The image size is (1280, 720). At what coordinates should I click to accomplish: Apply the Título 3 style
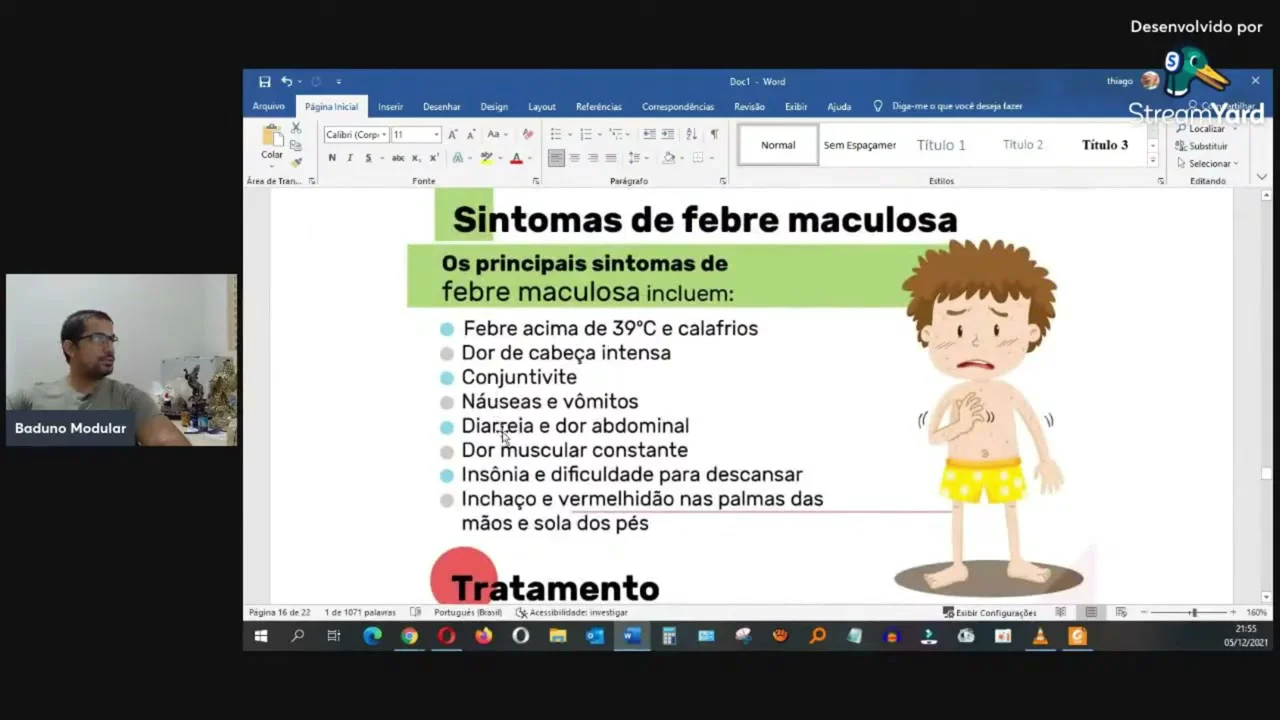(1105, 145)
